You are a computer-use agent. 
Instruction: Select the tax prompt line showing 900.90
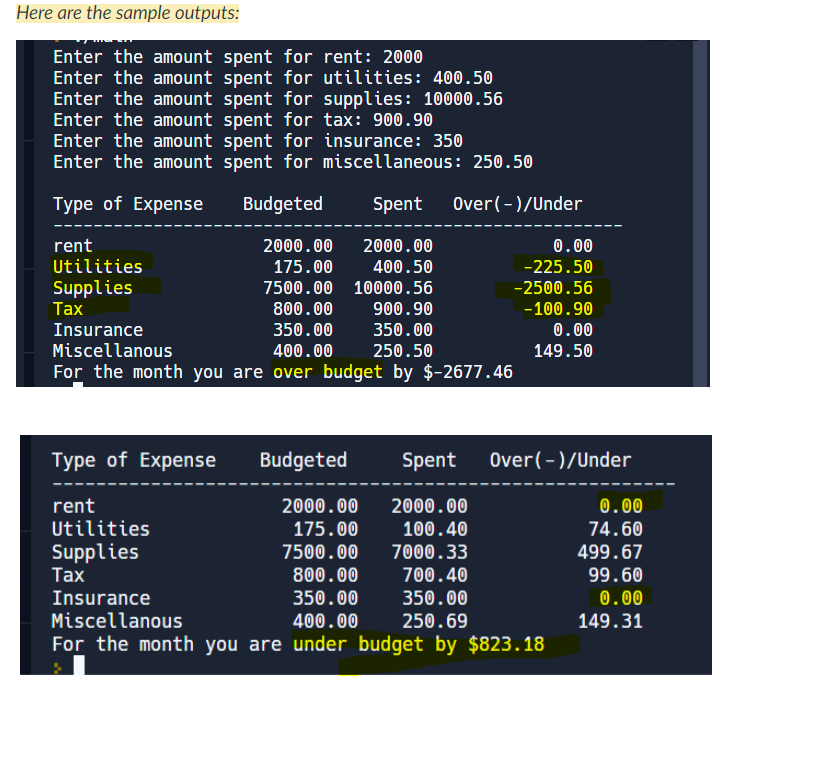pyautogui.click(x=243, y=120)
